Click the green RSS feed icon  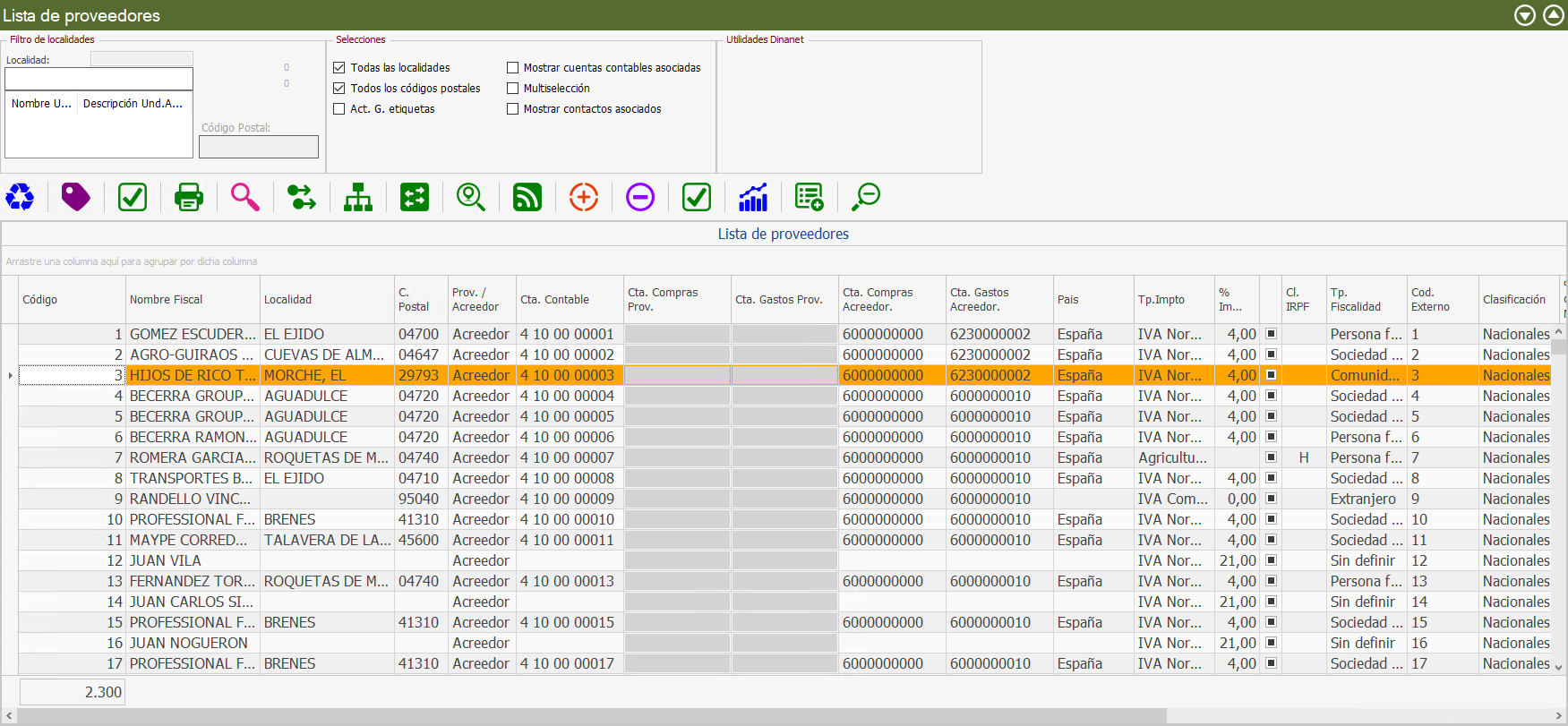point(527,197)
